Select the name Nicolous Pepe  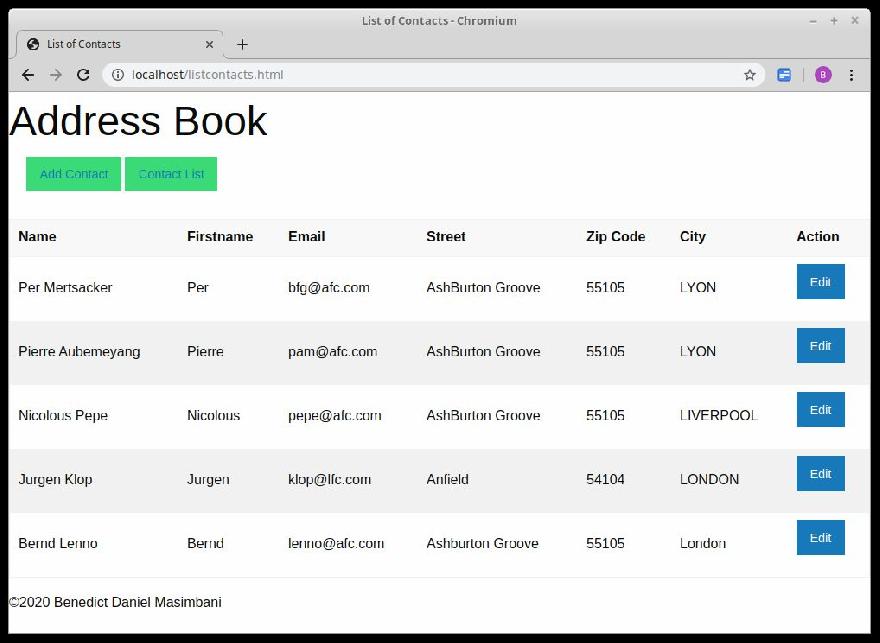click(x=63, y=415)
